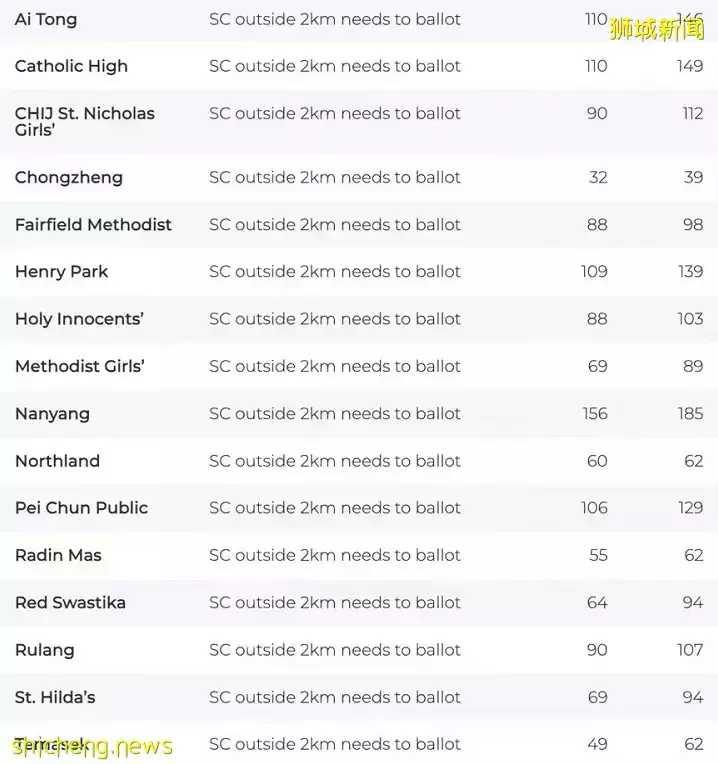Select Red Swastika school row
718x764 pixels.
(x=70, y=602)
